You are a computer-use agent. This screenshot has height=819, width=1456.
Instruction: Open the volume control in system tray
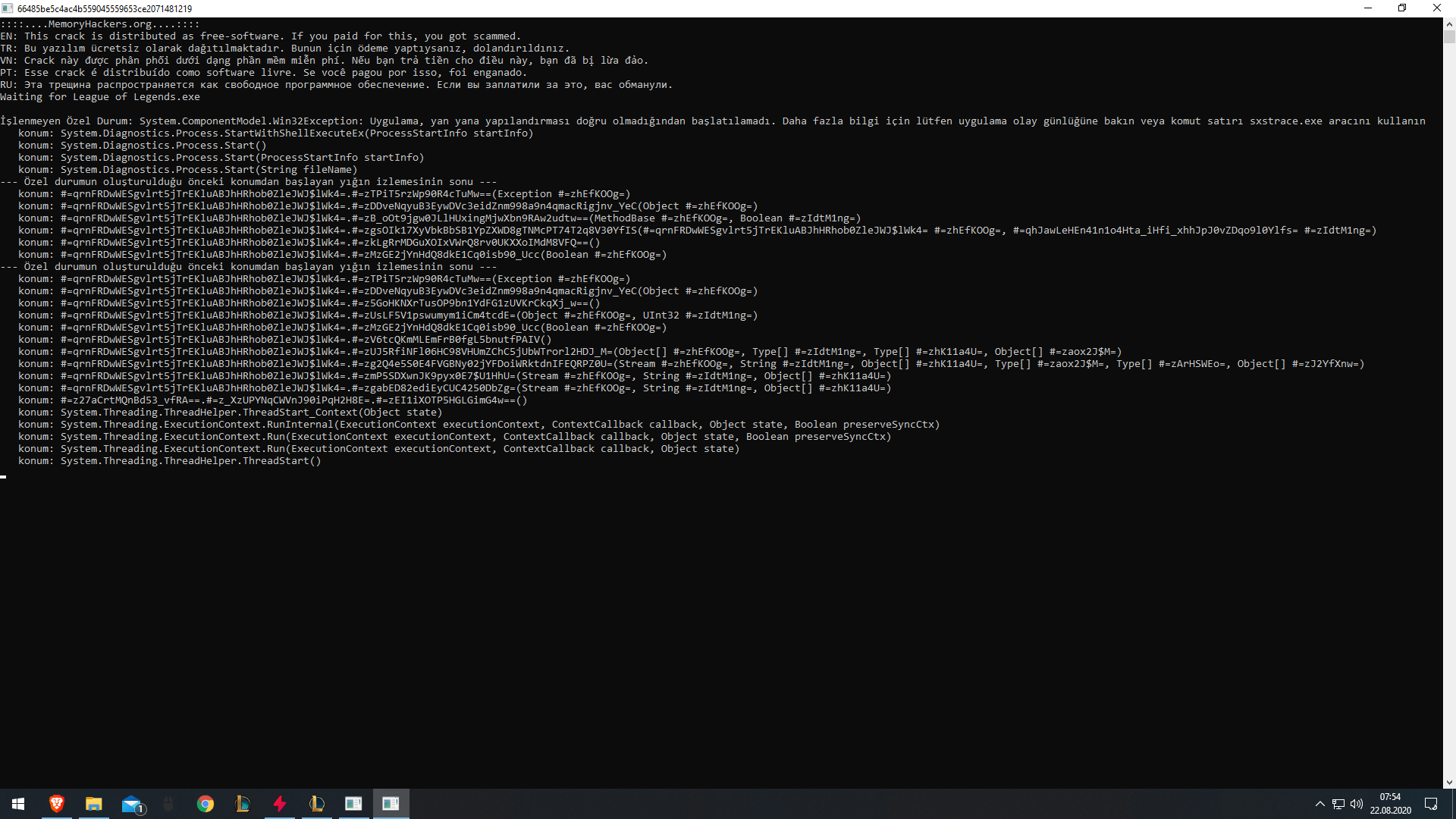pos(1357,804)
